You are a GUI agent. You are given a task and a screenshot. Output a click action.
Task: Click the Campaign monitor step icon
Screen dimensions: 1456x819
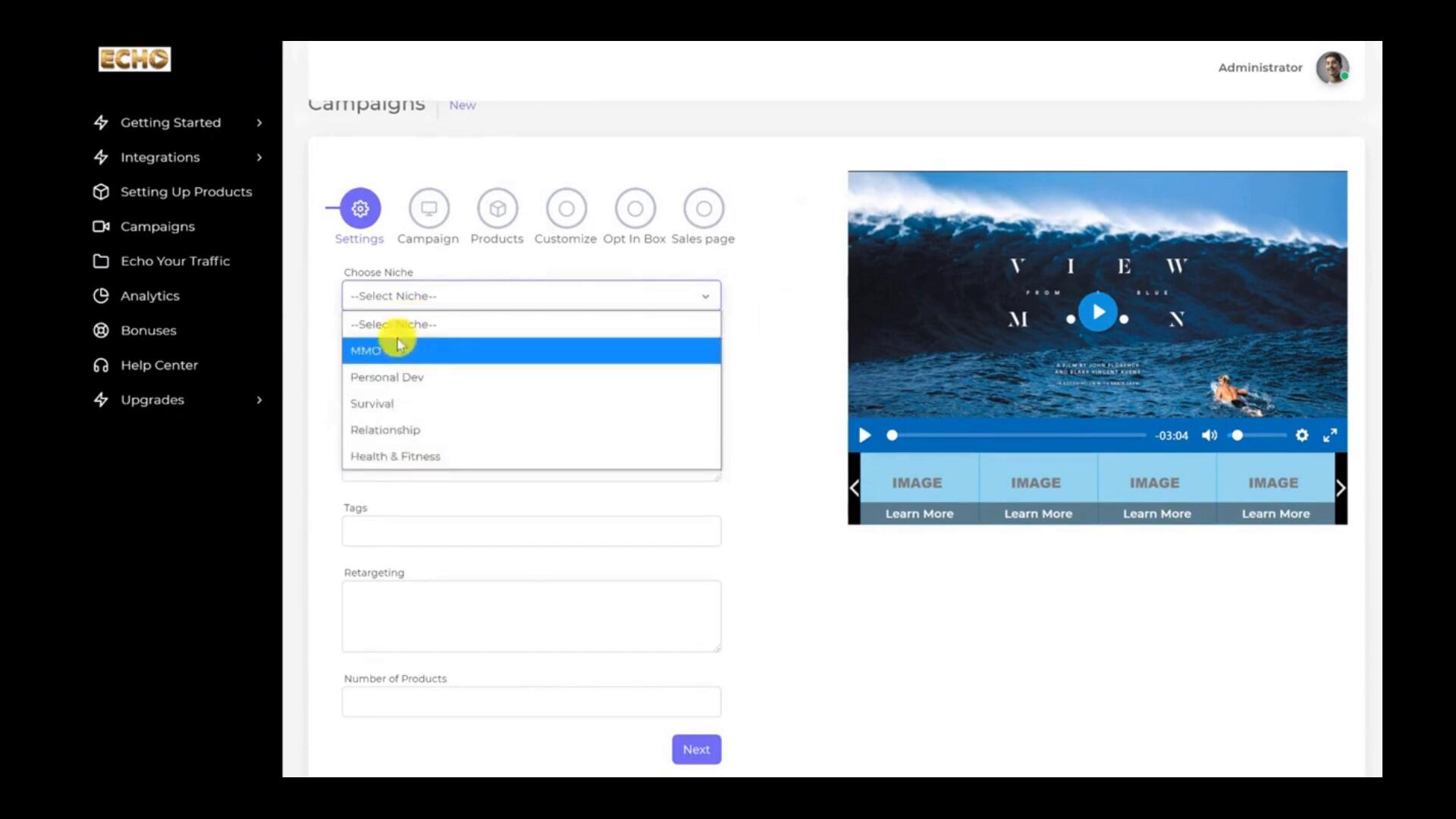[x=429, y=209]
